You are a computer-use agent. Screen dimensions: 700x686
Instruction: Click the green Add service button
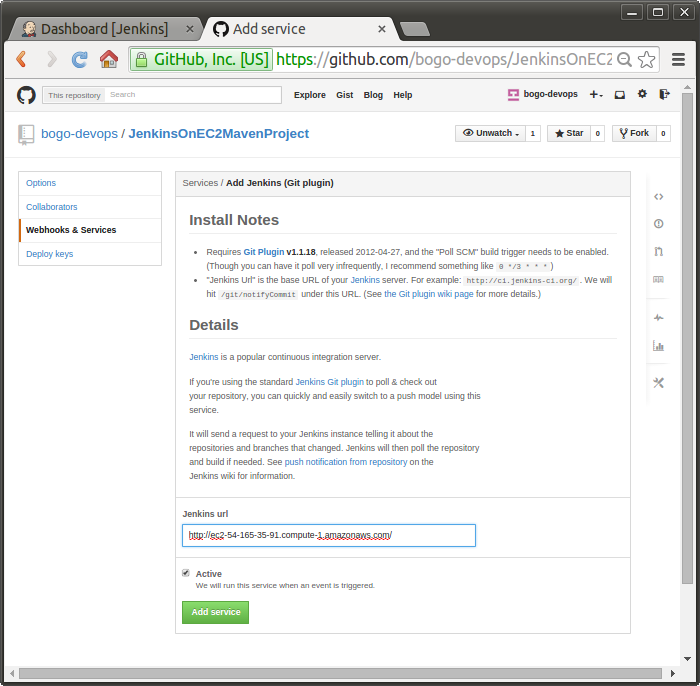pos(215,612)
